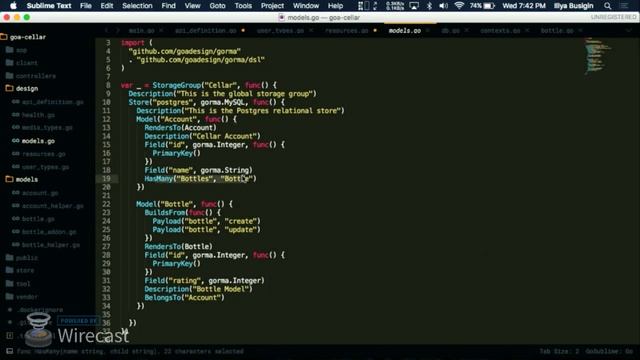Viewport: 640px width, 360px height.
Task: Open the Selection menu
Action: tap(137, 6)
